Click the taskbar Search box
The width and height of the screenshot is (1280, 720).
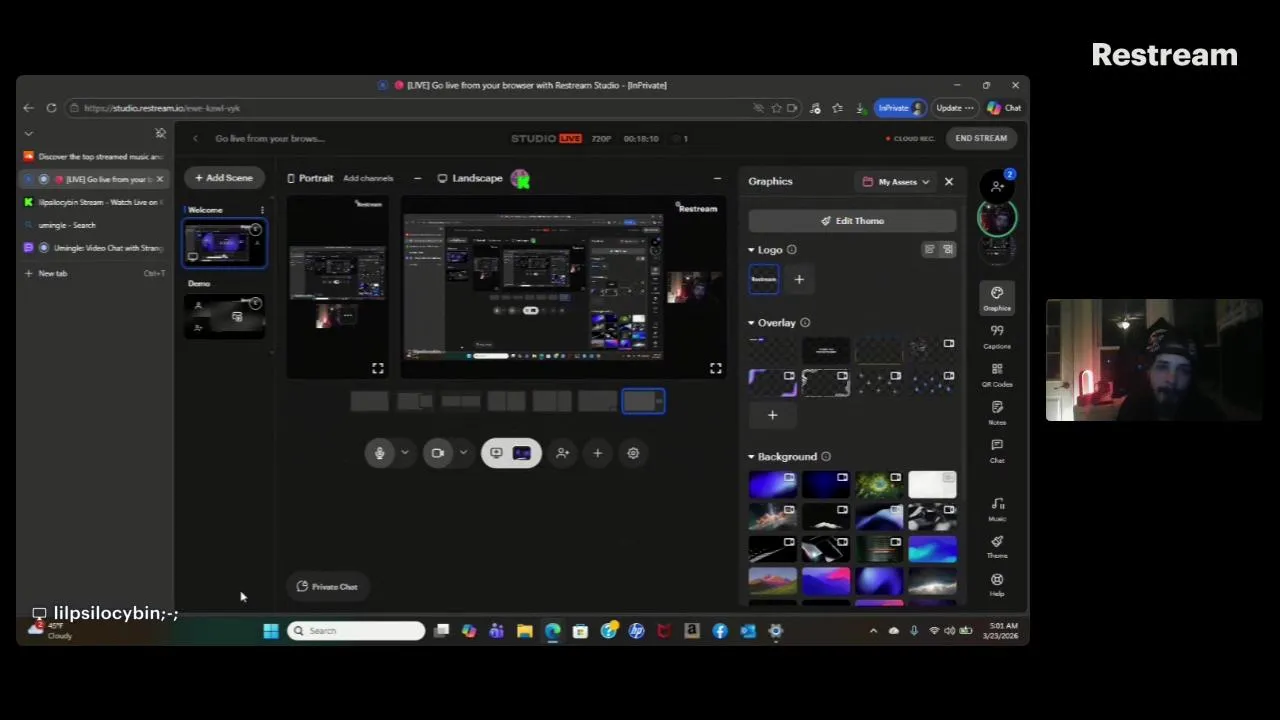tap(356, 631)
